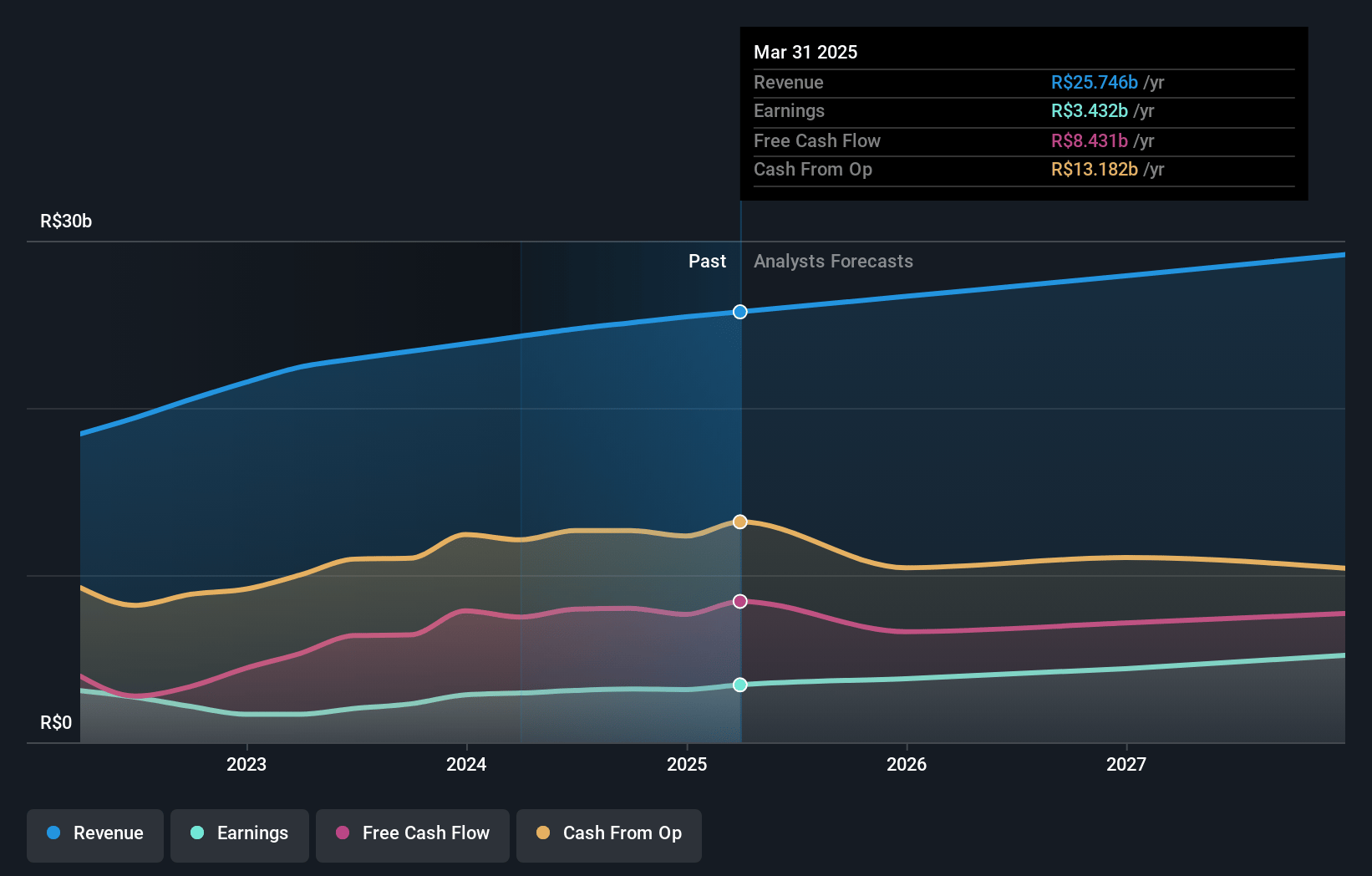
Task: Click the Mar 31 2025 tooltip date
Action: click(805, 52)
